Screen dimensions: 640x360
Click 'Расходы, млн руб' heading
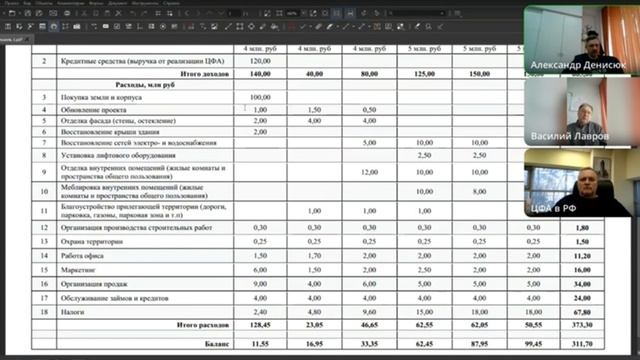click(145, 85)
